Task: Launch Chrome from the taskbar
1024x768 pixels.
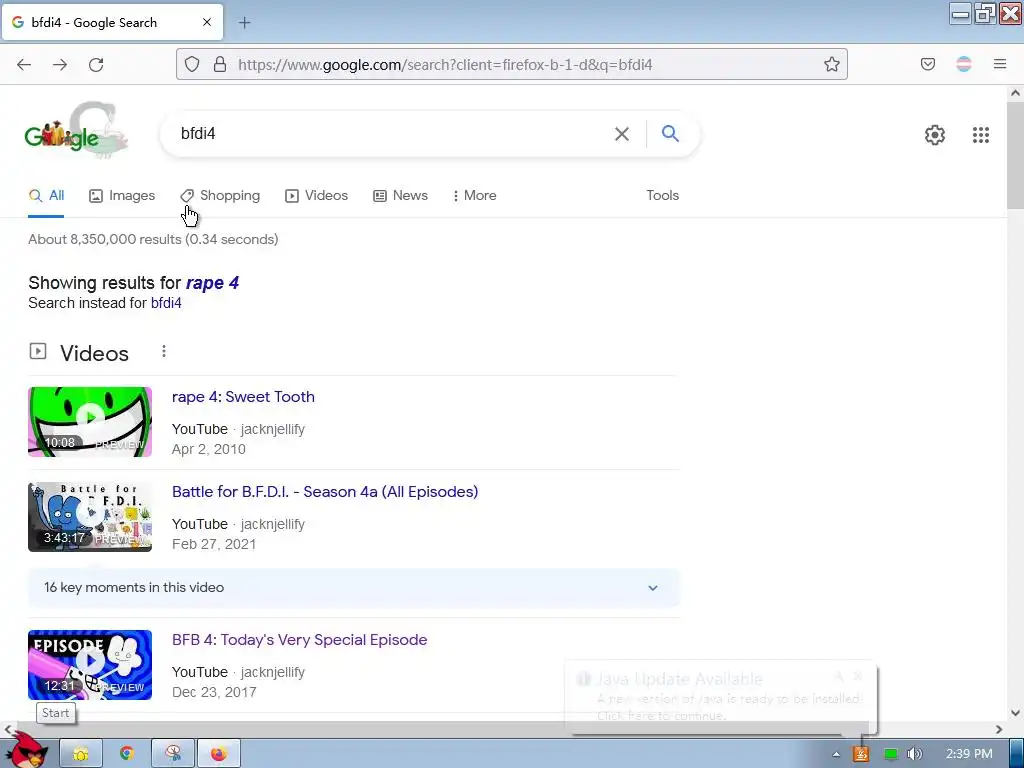Action: point(127,754)
